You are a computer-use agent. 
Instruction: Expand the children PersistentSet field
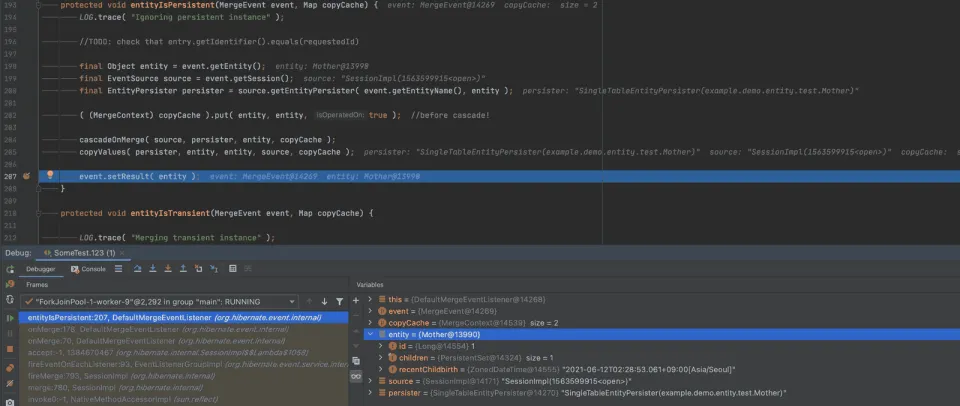381,358
